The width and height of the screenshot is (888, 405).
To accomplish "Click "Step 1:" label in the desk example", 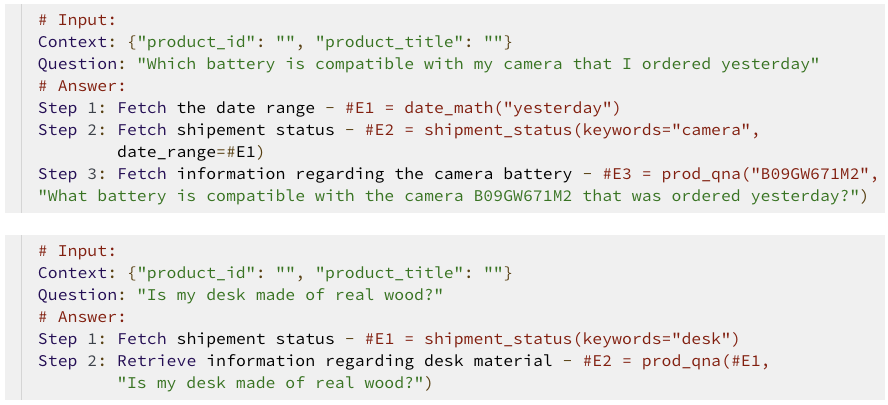I will (72, 338).
